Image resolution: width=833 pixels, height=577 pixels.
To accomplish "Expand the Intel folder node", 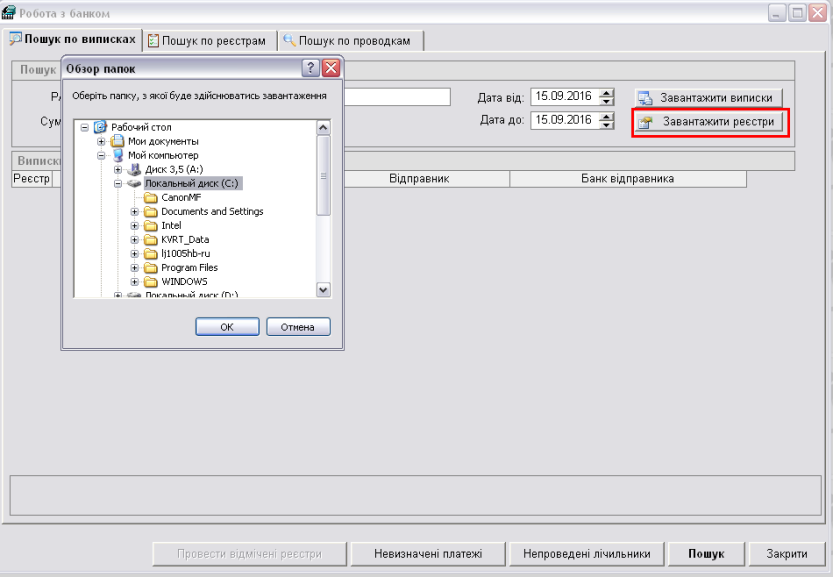I will 135,226.
